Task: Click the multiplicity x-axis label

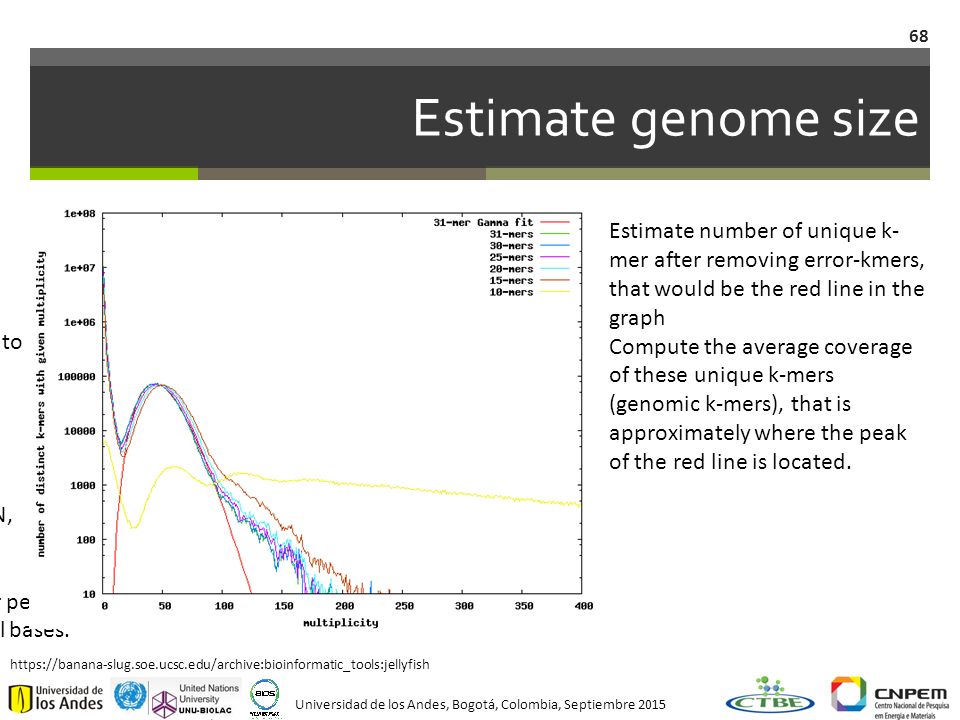Action: pos(341,623)
